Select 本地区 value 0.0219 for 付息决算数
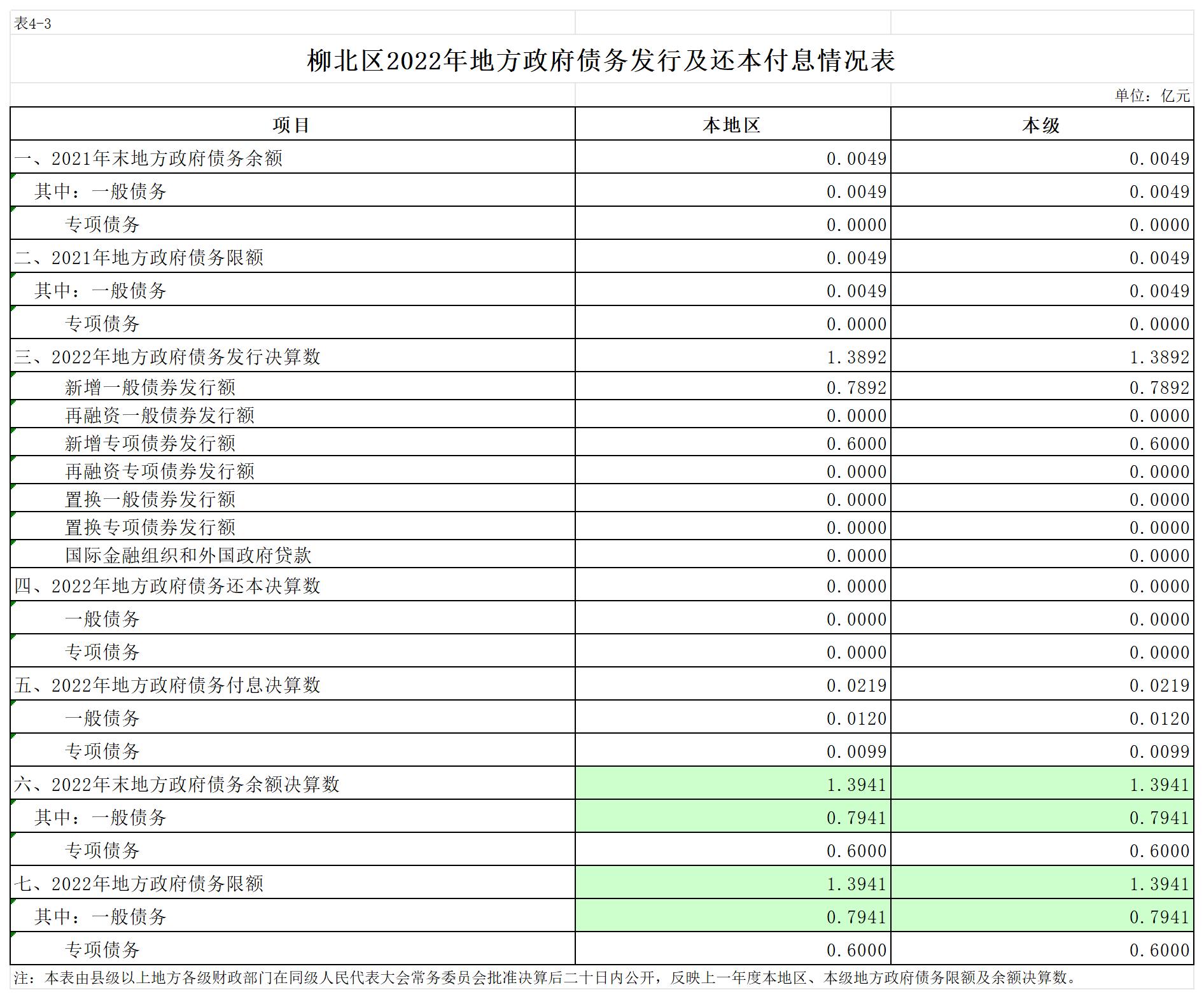 [x=732, y=684]
